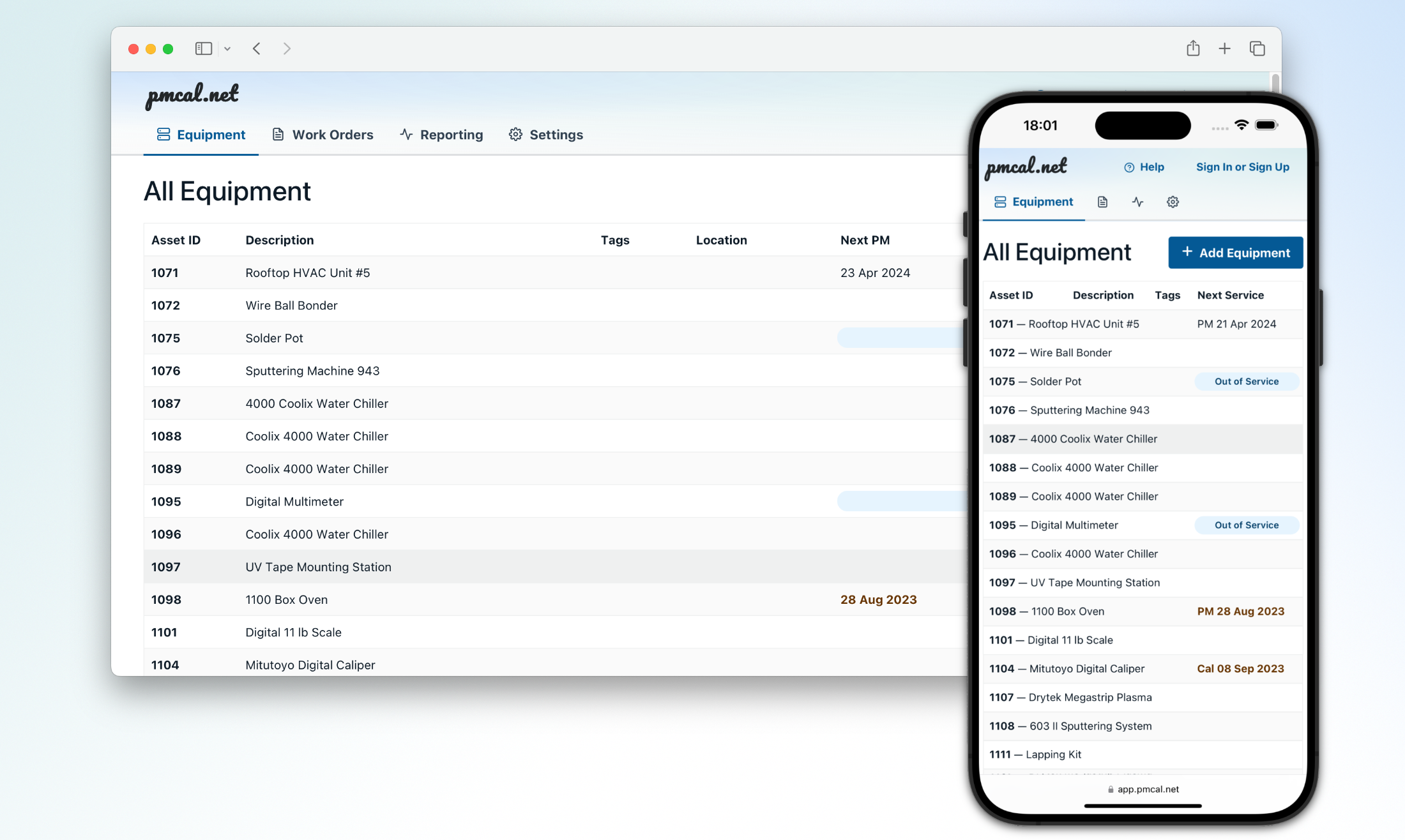Open a new tab with the plus icon

click(1224, 49)
